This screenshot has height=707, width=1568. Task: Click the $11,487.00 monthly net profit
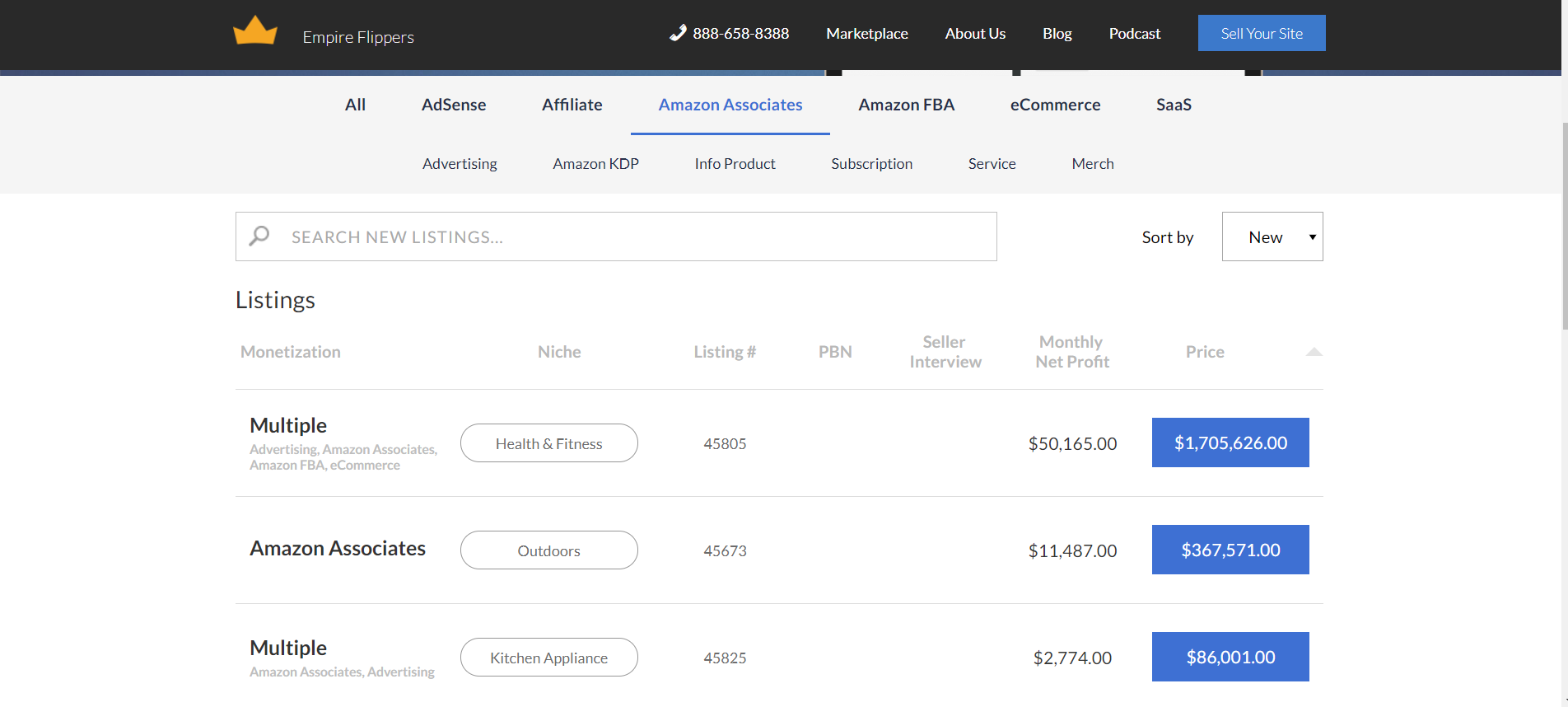tap(1072, 550)
